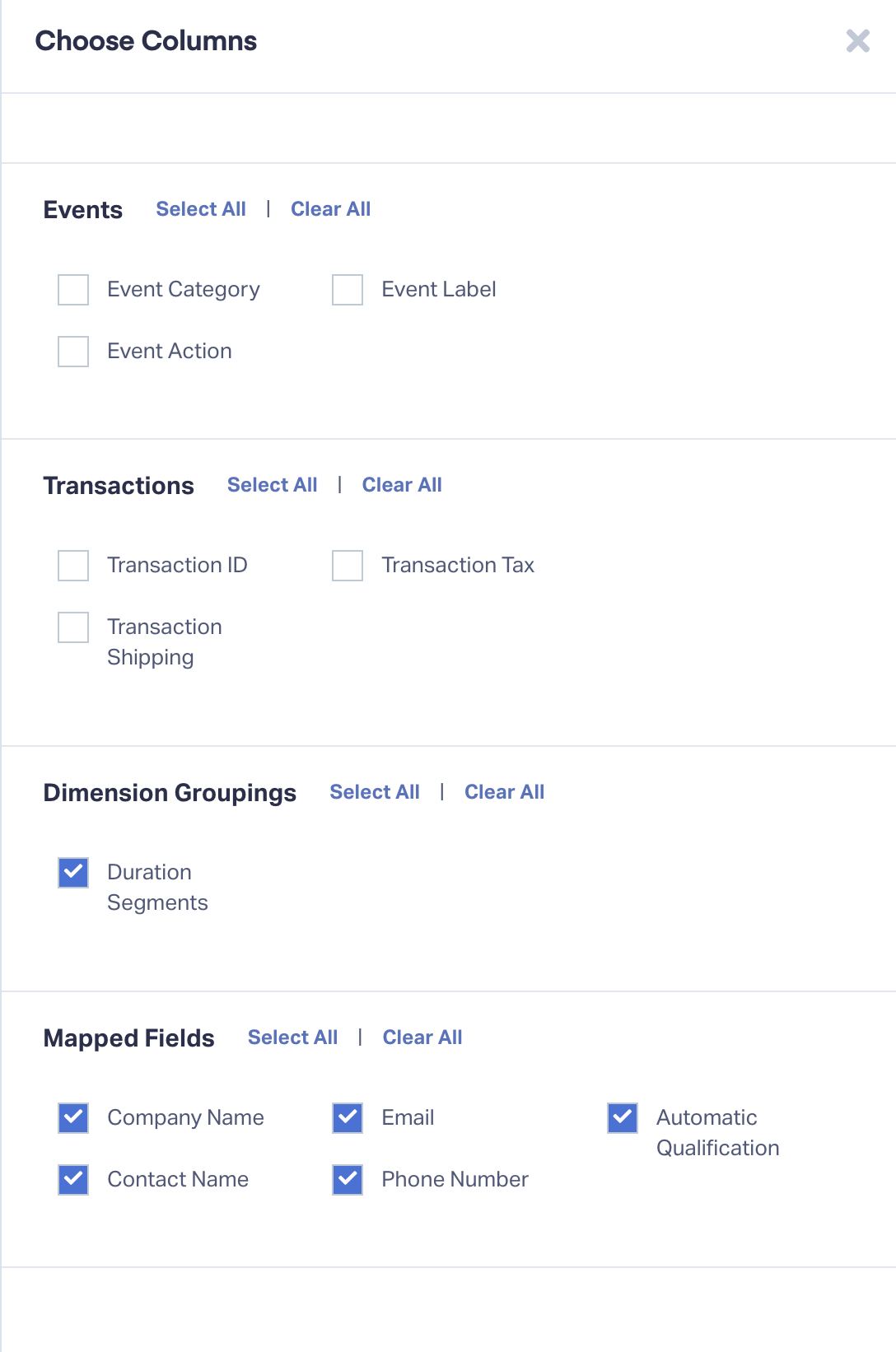
Task: Check the Transaction Shipping box
Action: pyautogui.click(x=73, y=627)
